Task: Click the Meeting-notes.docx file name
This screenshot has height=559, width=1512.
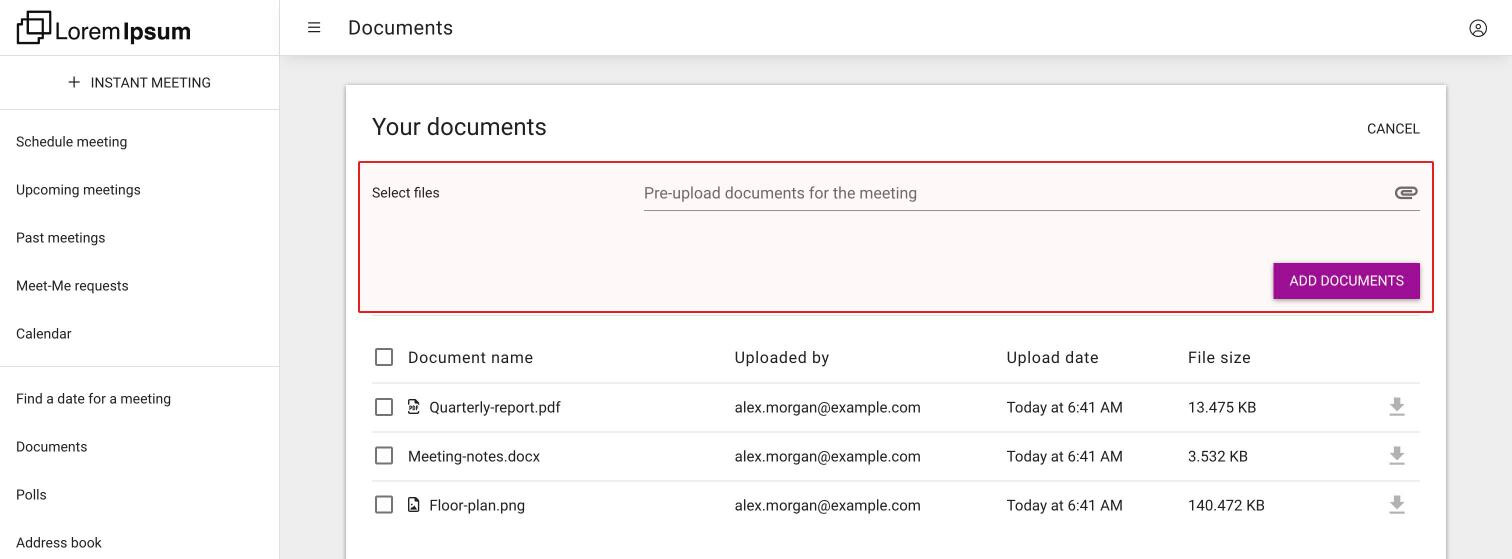Action: 474,456
